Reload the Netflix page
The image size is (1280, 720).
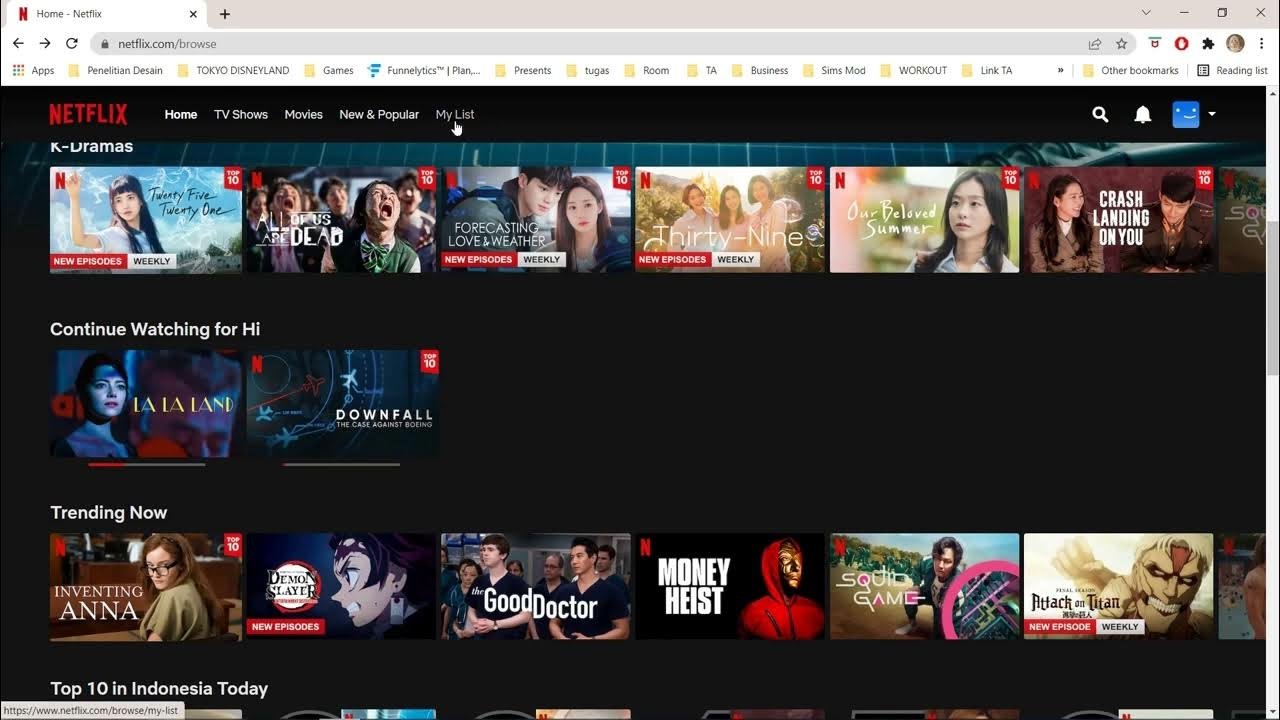click(72, 43)
